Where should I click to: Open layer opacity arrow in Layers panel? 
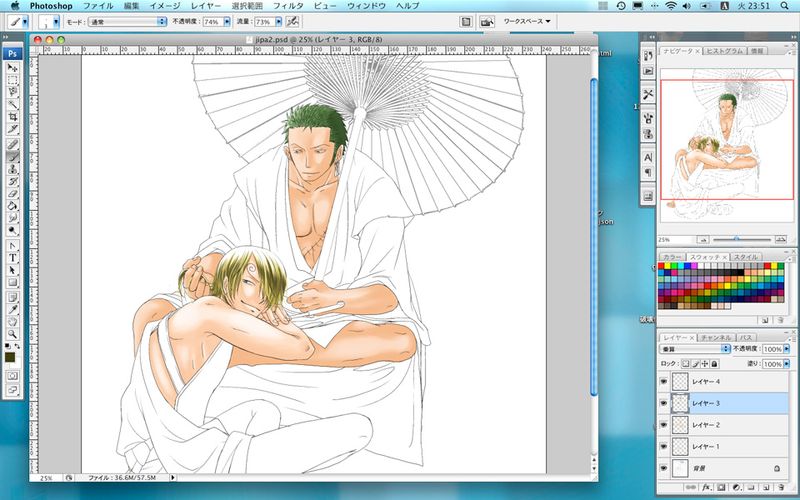(787, 349)
